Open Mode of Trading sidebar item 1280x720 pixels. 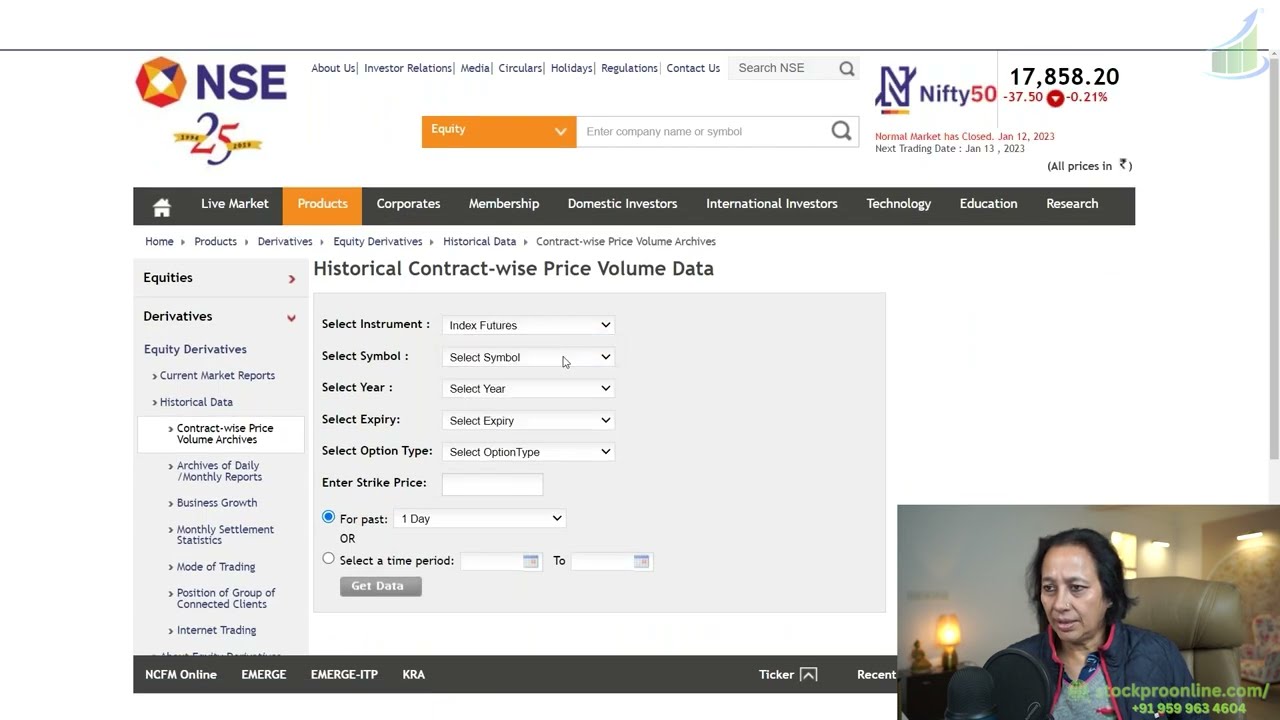(216, 567)
